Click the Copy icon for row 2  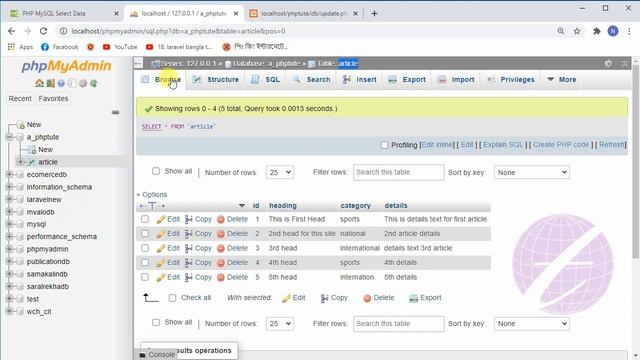(x=189, y=234)
